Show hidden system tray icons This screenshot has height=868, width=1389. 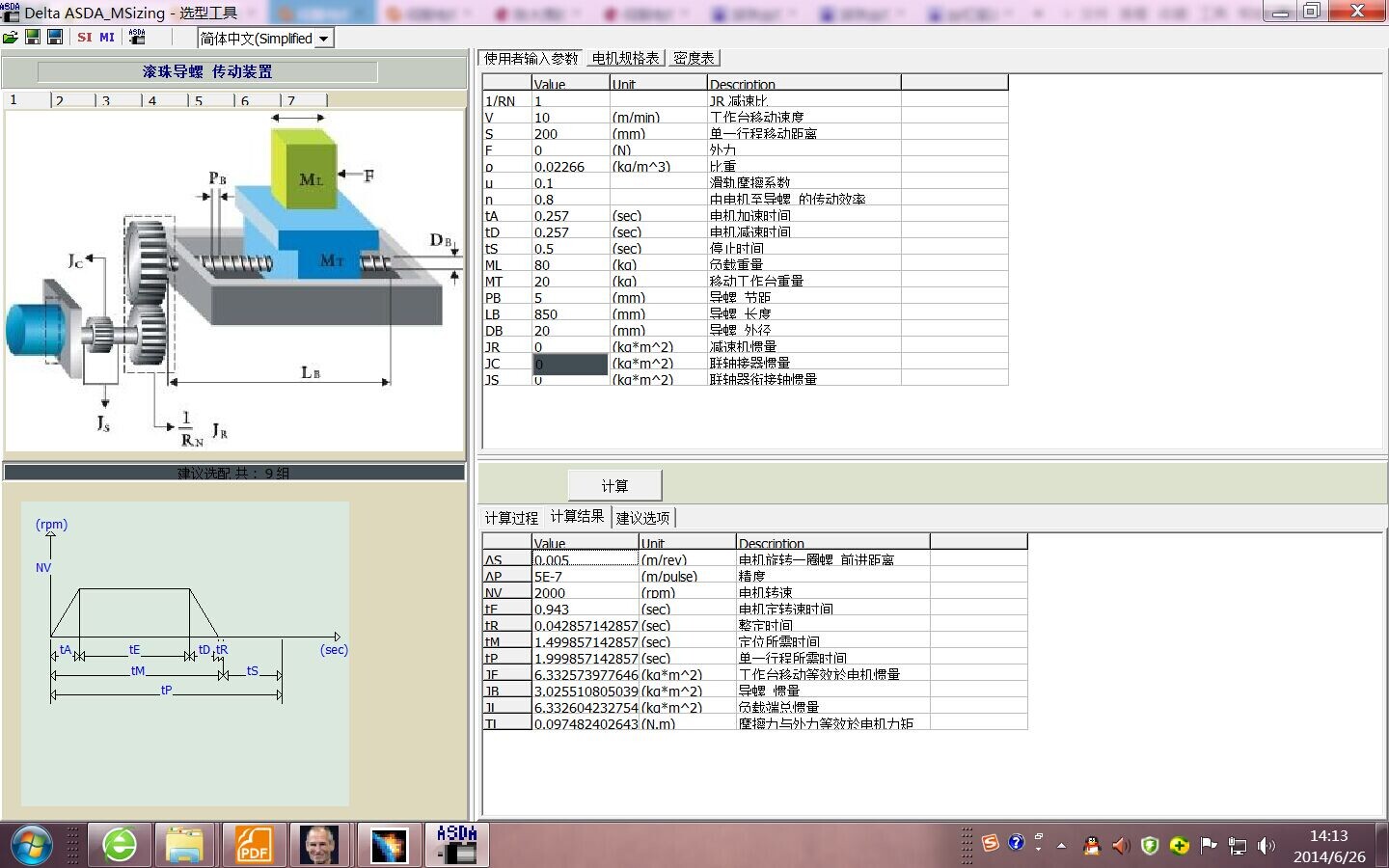pos(1061,846)
